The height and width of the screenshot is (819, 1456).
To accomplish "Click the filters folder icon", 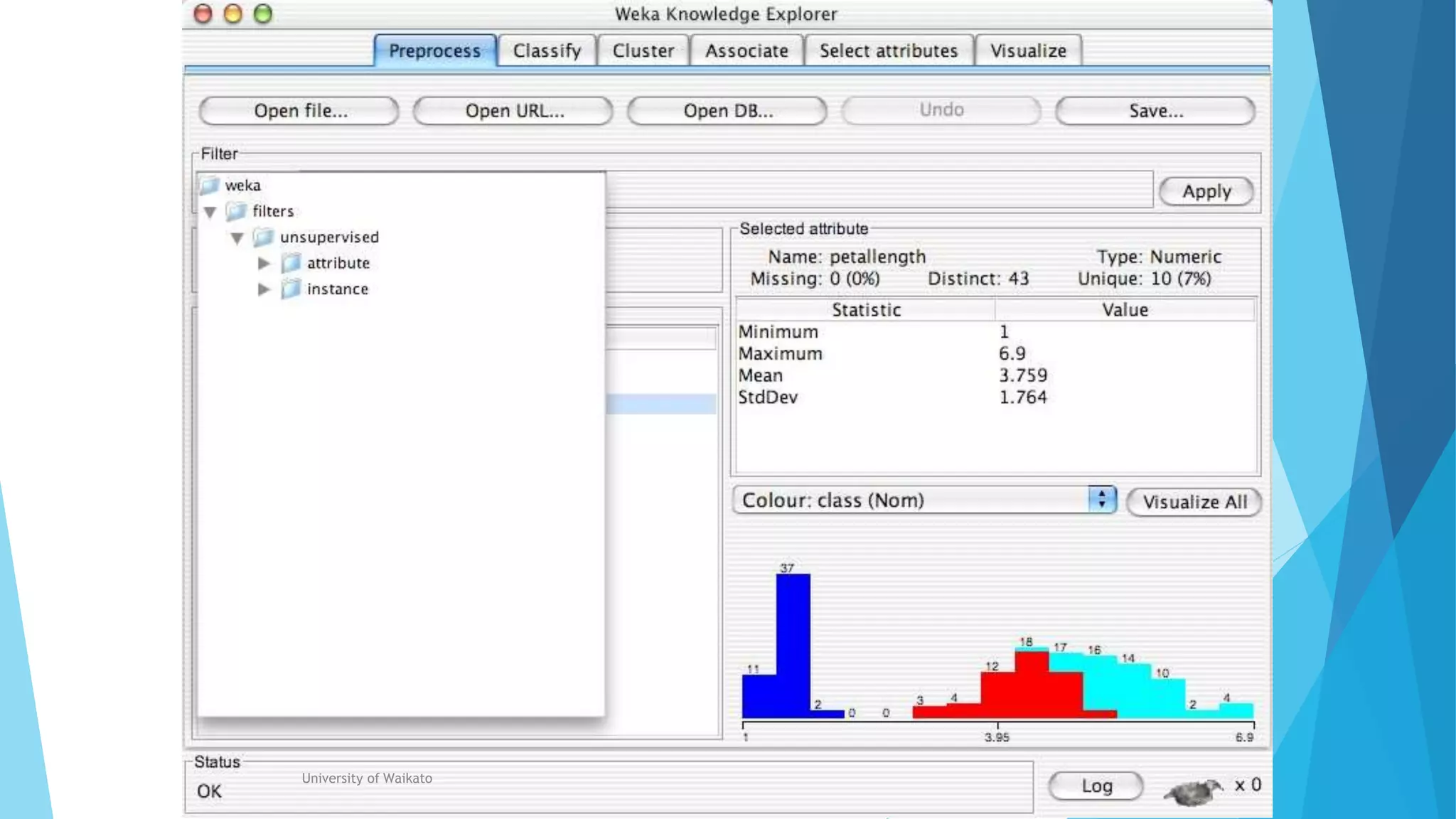I will (236, 211).
